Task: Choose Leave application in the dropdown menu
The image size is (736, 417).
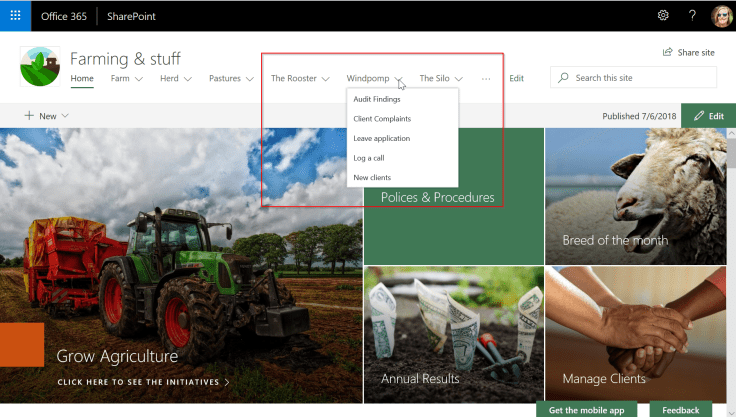Action: [381, 138]
